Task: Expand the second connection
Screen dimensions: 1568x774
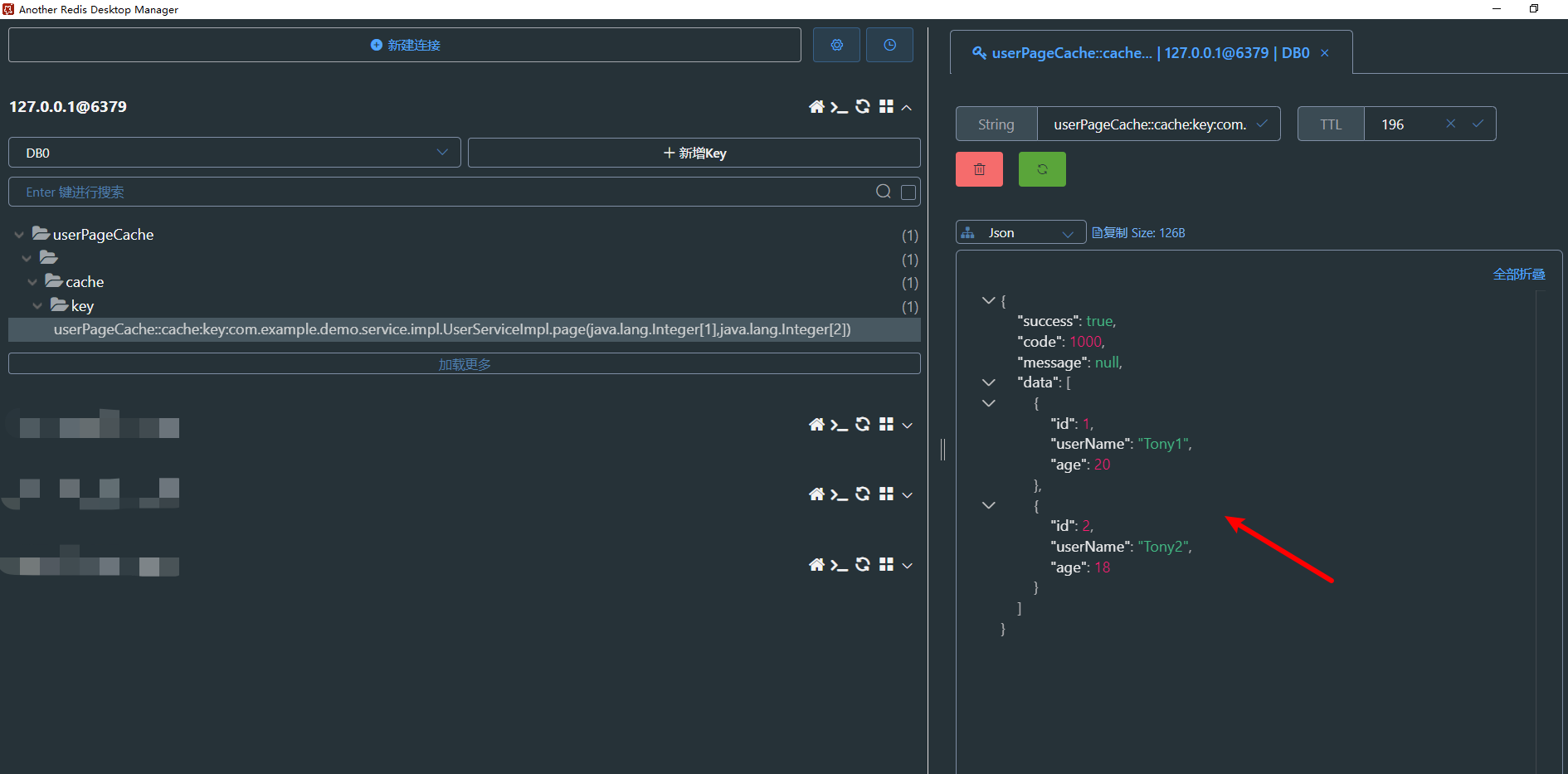Action: 907,425
